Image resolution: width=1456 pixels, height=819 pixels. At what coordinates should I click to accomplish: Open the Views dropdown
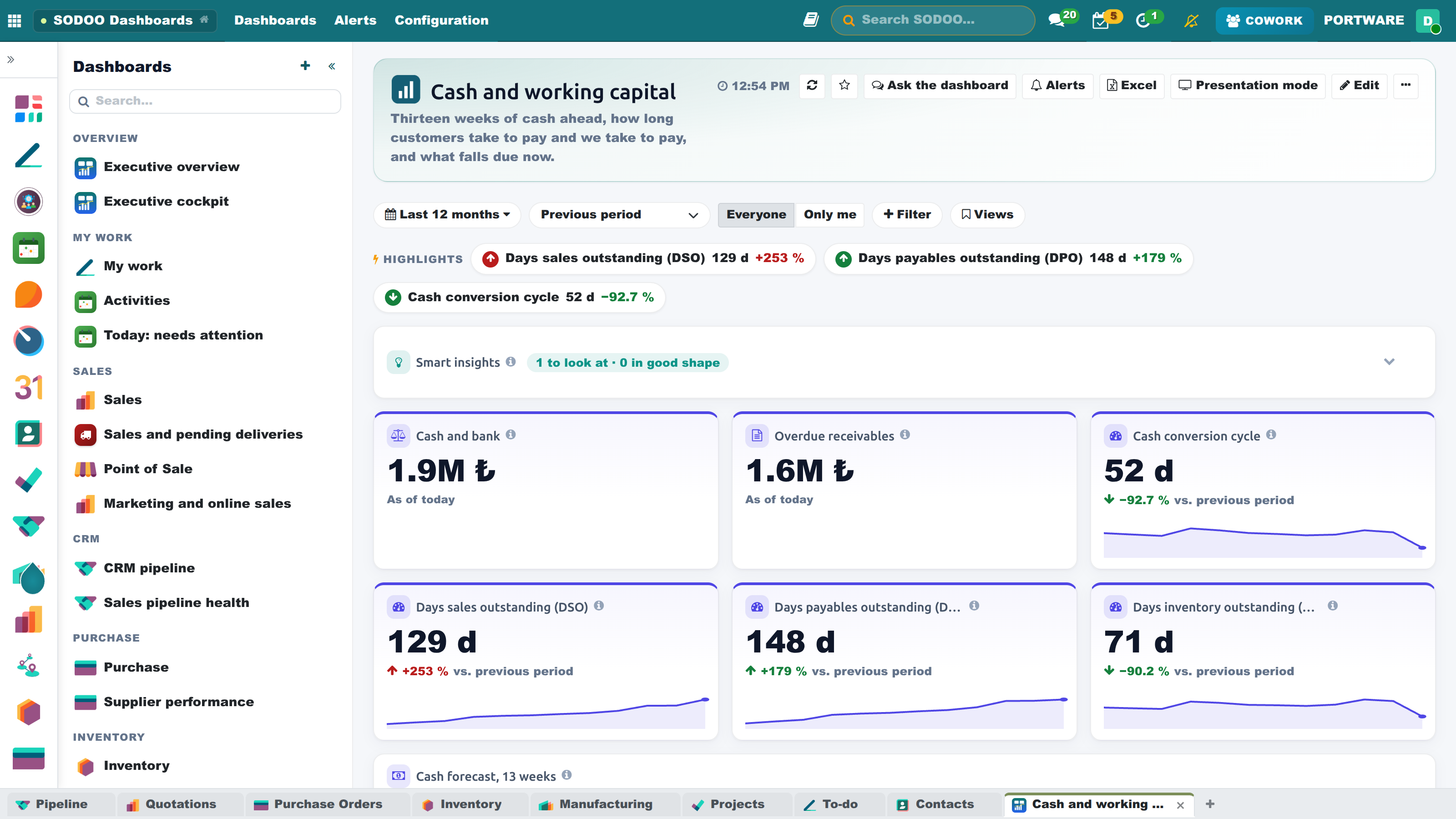pyautogui.click(x=987, y=215)
